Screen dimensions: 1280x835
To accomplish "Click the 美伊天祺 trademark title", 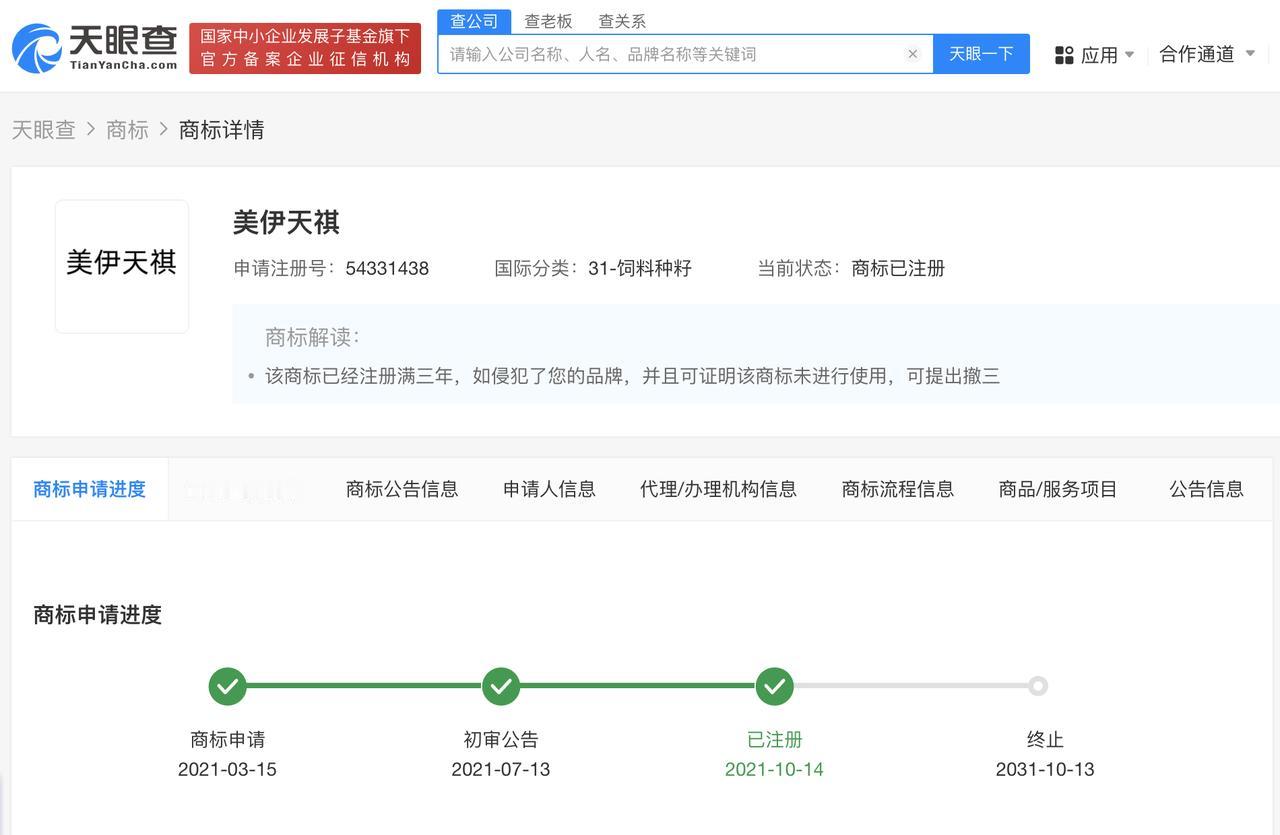I will coord(286,222).
